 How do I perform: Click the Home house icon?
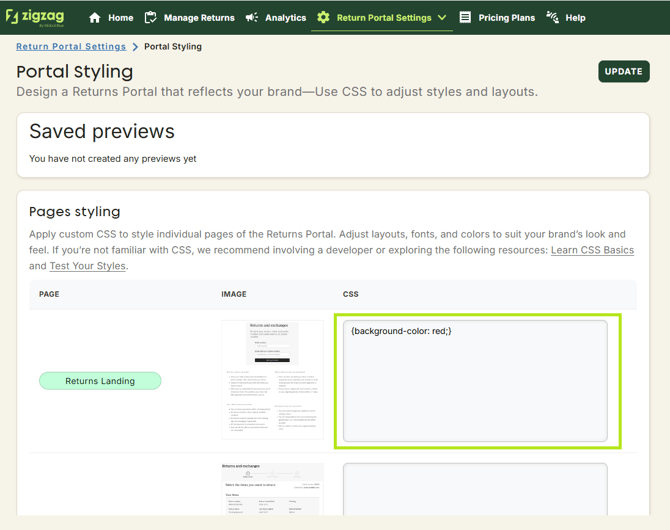95,18
